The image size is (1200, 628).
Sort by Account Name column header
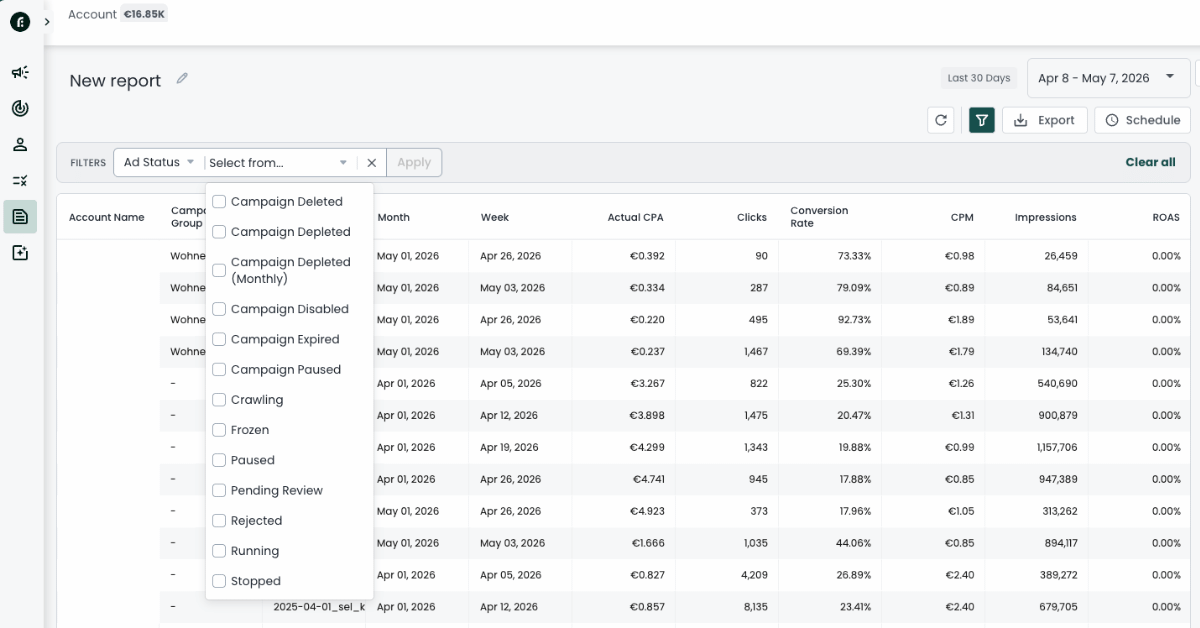(x=106, y=217)
